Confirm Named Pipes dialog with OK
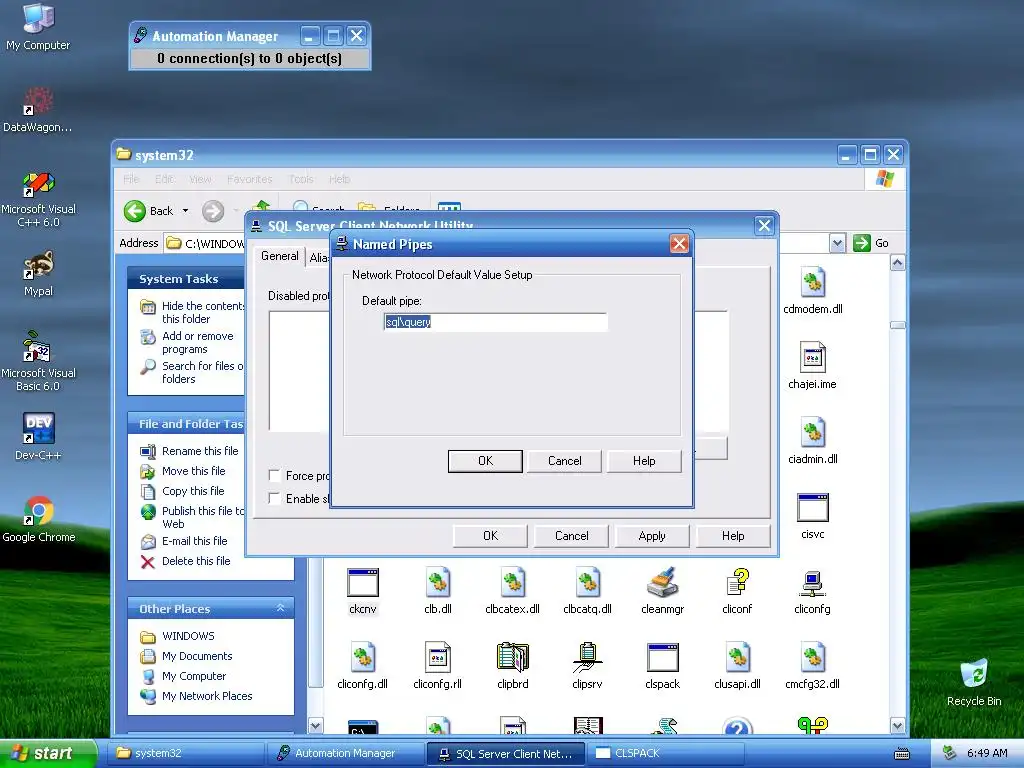The width and height of the screenshot is (1024, 768). click(485, 461)
